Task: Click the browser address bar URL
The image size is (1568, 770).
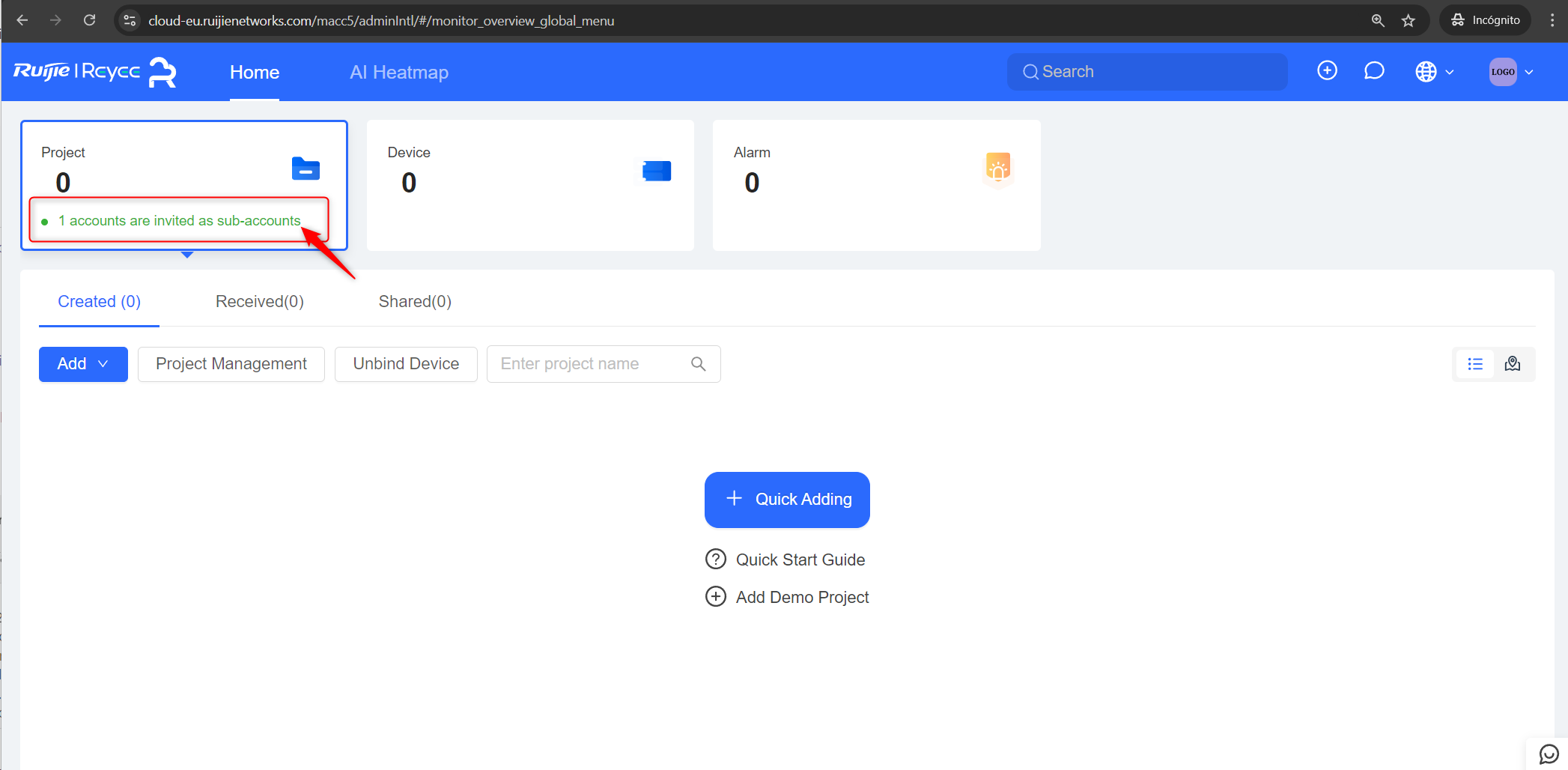Action: pos(381,21)
